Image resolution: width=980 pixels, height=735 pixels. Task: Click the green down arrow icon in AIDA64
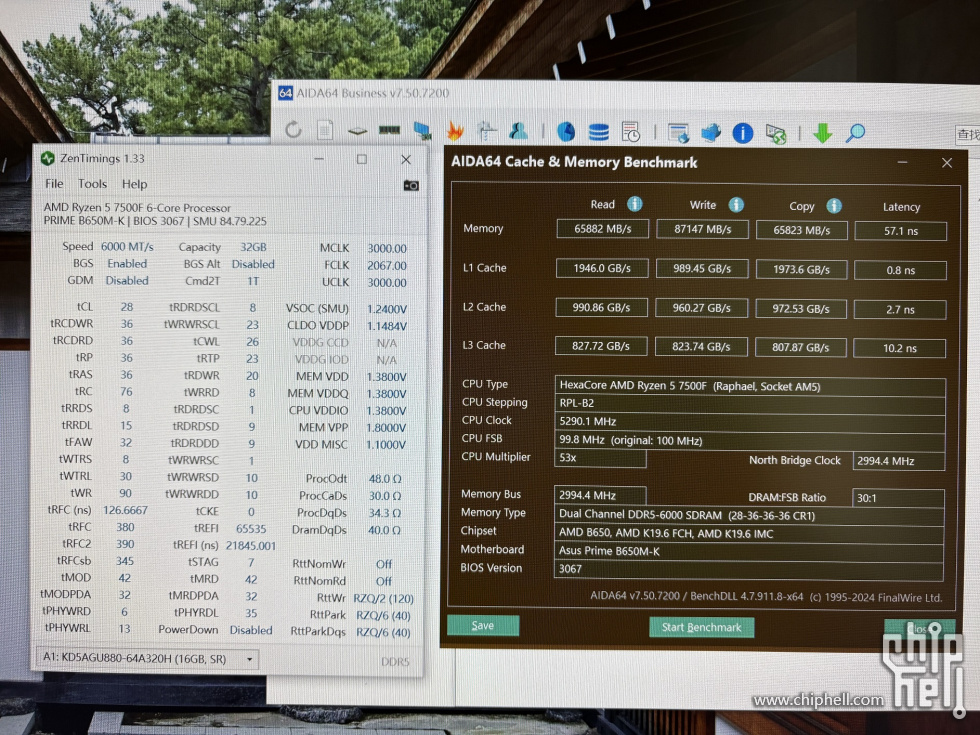tap(822, 133)
